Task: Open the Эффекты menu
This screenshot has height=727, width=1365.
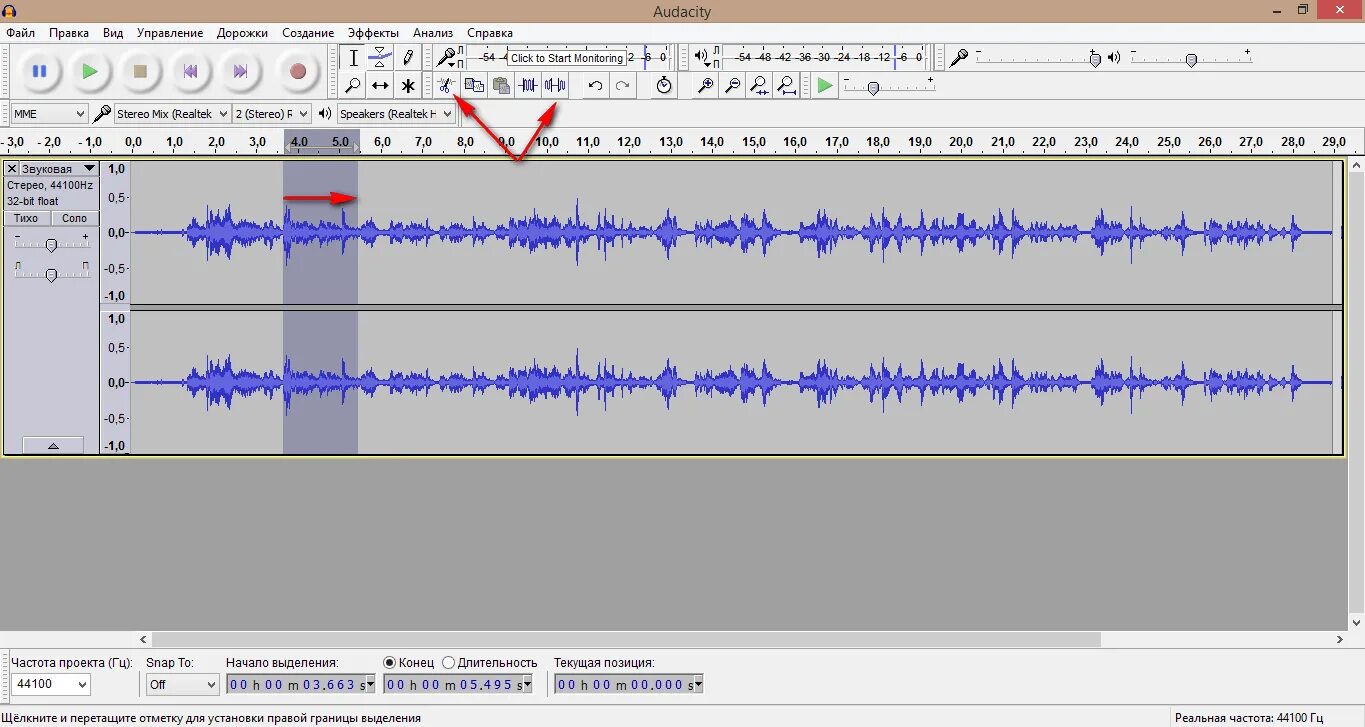Action: [x=373, y=33]
